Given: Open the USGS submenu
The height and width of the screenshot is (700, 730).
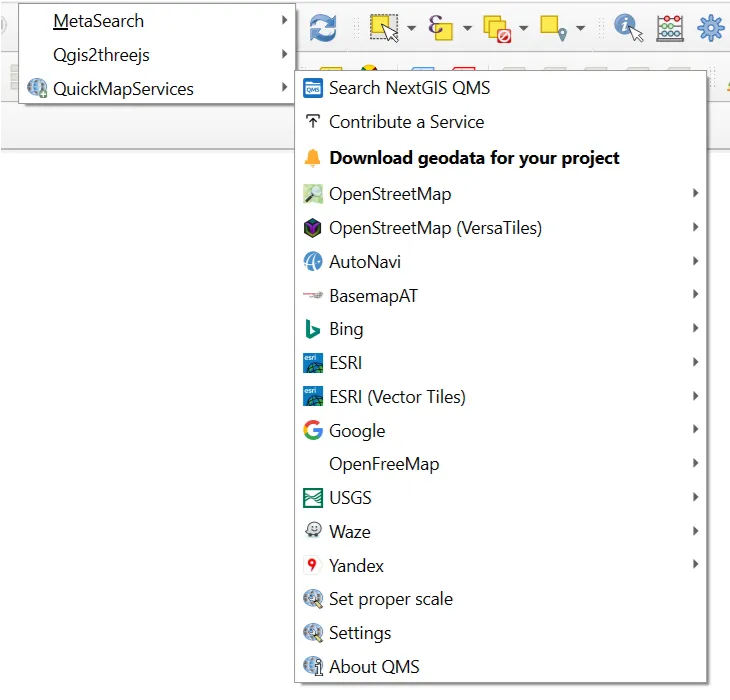Looking at the screenshot, I should coord(501,498).
